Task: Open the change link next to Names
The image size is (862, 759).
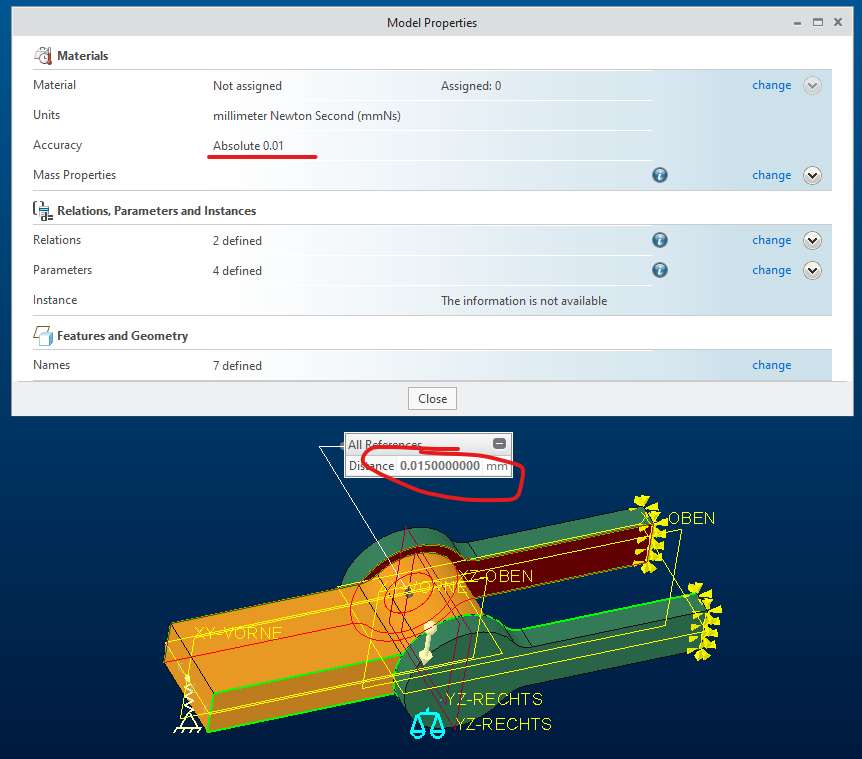Action: point(771,365)
